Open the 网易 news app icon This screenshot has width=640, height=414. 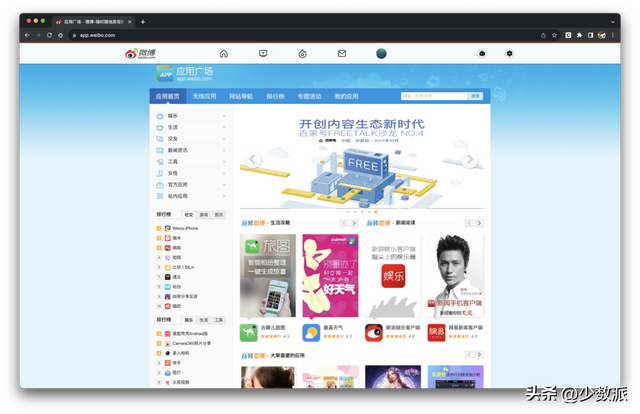436,332
